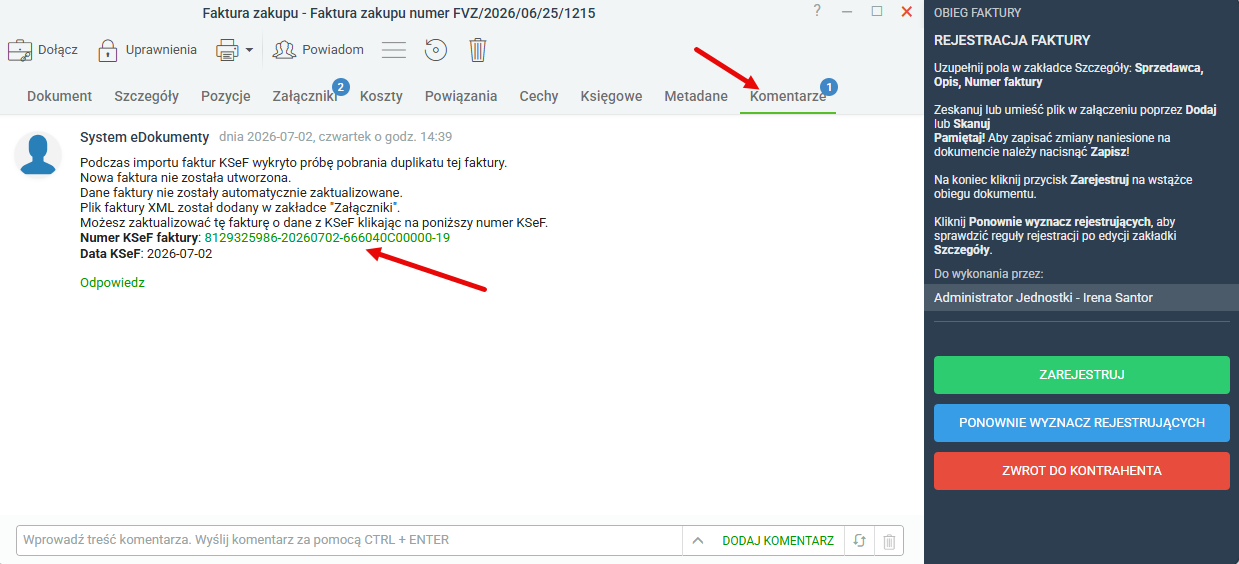
Task: Click the trash bin toolbar icon
Action: (x=479, y=50)
